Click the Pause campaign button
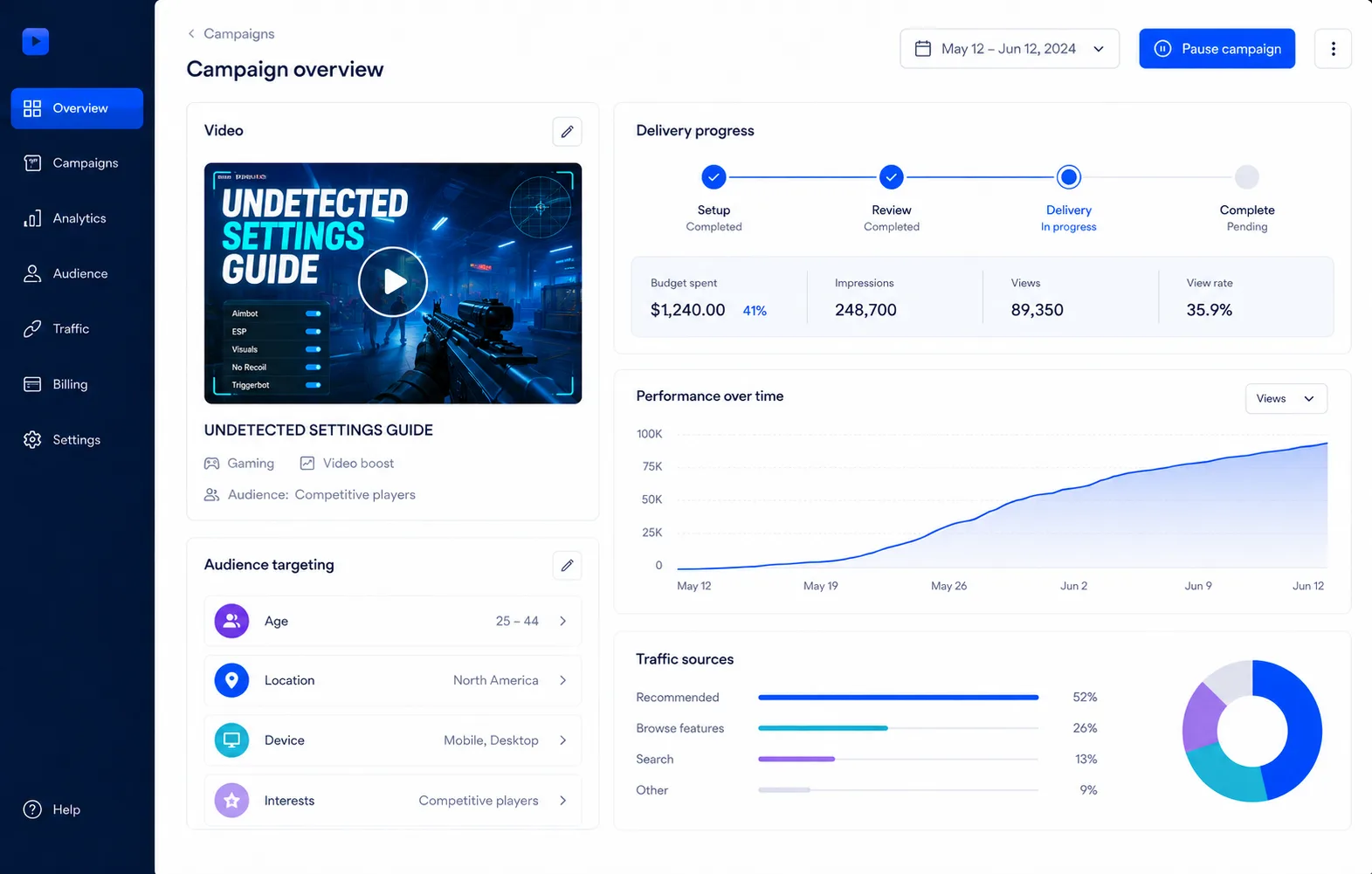 click(1217, 49)
